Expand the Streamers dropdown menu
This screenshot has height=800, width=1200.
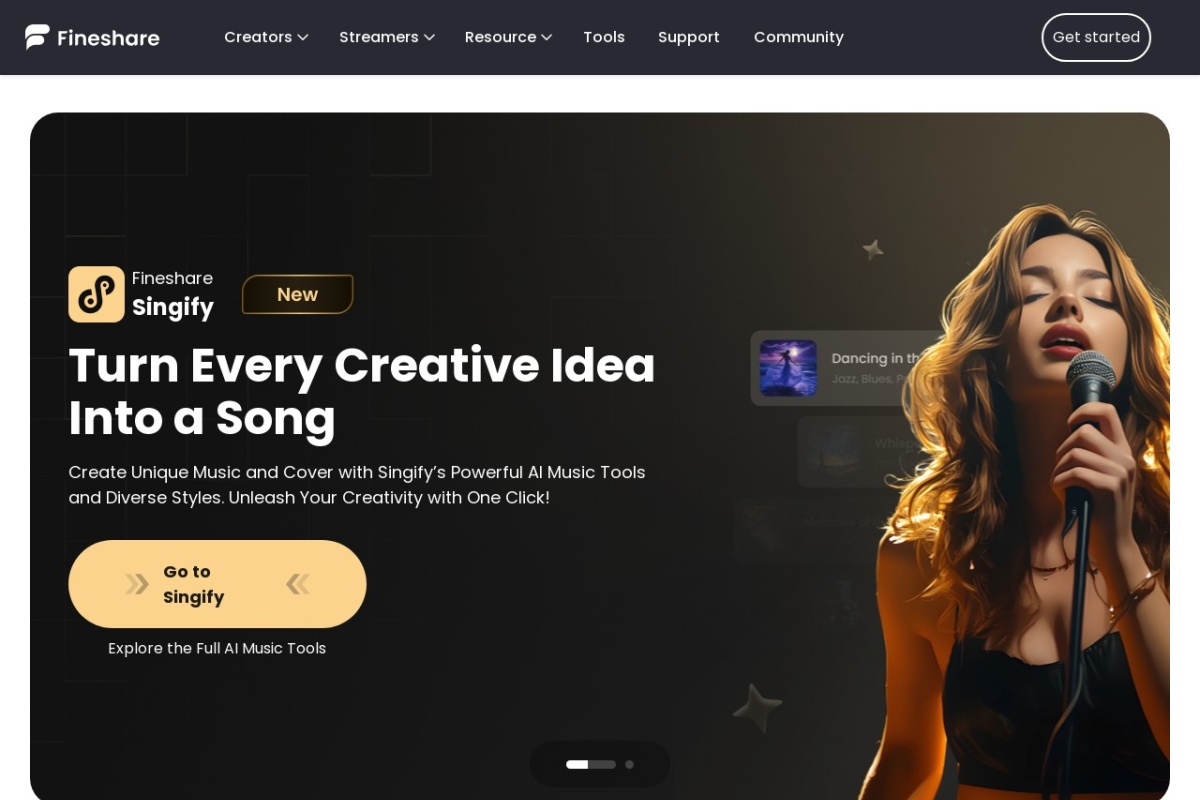(387, 37)
